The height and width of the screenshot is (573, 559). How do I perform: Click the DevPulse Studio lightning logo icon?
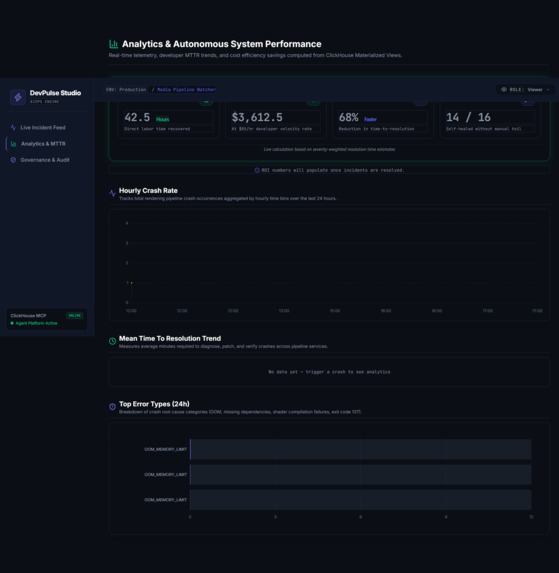18,97
